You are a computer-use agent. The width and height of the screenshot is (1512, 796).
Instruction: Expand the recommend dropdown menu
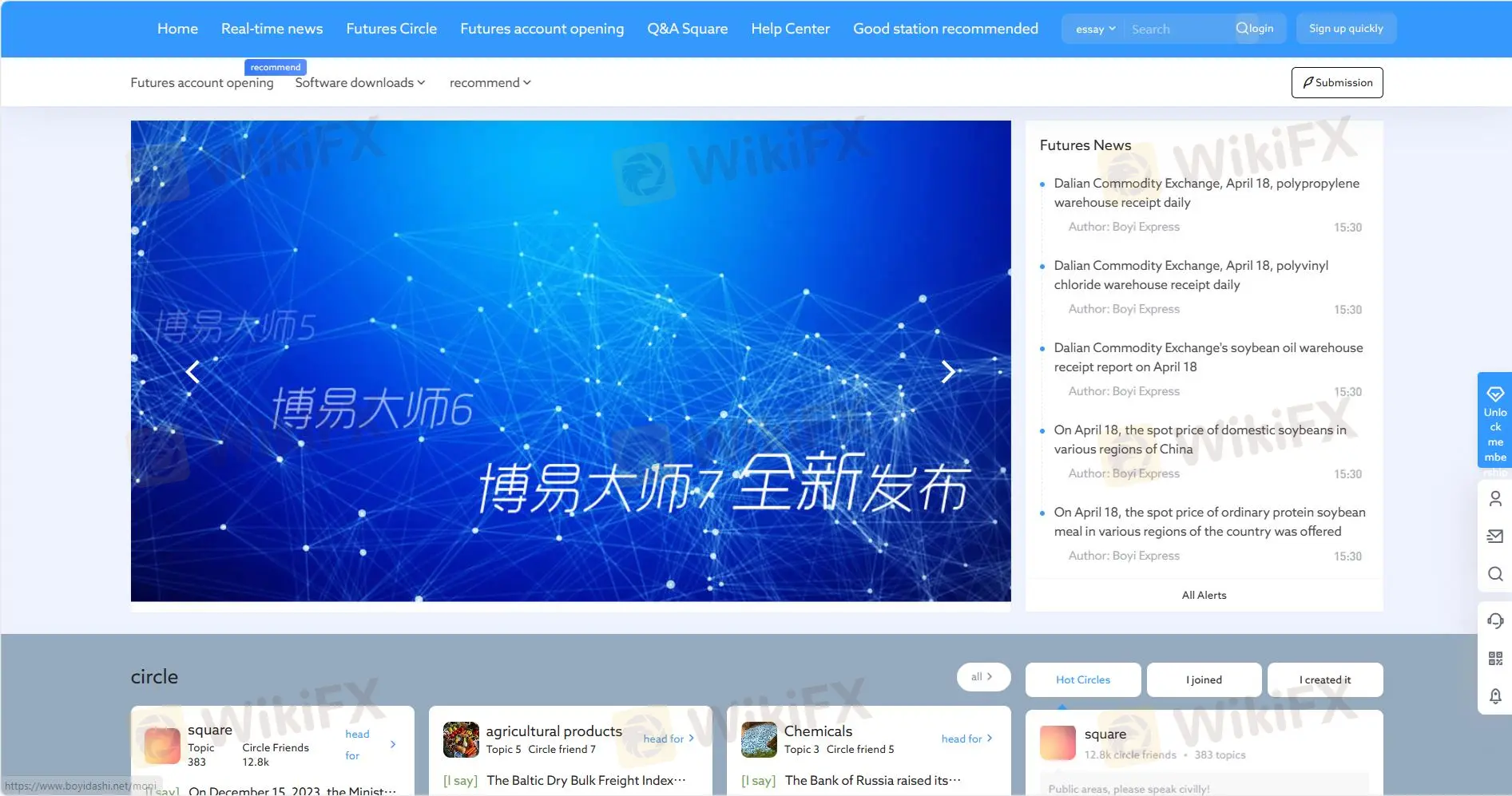coord(490,83)
